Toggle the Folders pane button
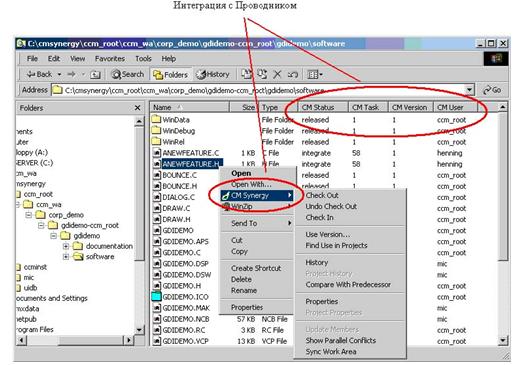Image resolution: width=513 pixels, height=365 pixels. [x=170, y=74]
